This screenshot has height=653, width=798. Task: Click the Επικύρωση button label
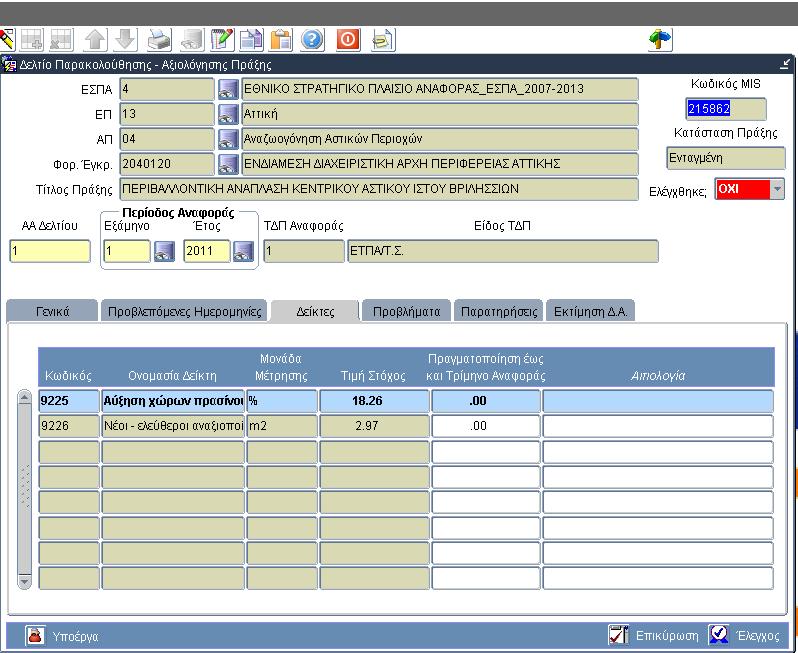click(x=667, y=636)
